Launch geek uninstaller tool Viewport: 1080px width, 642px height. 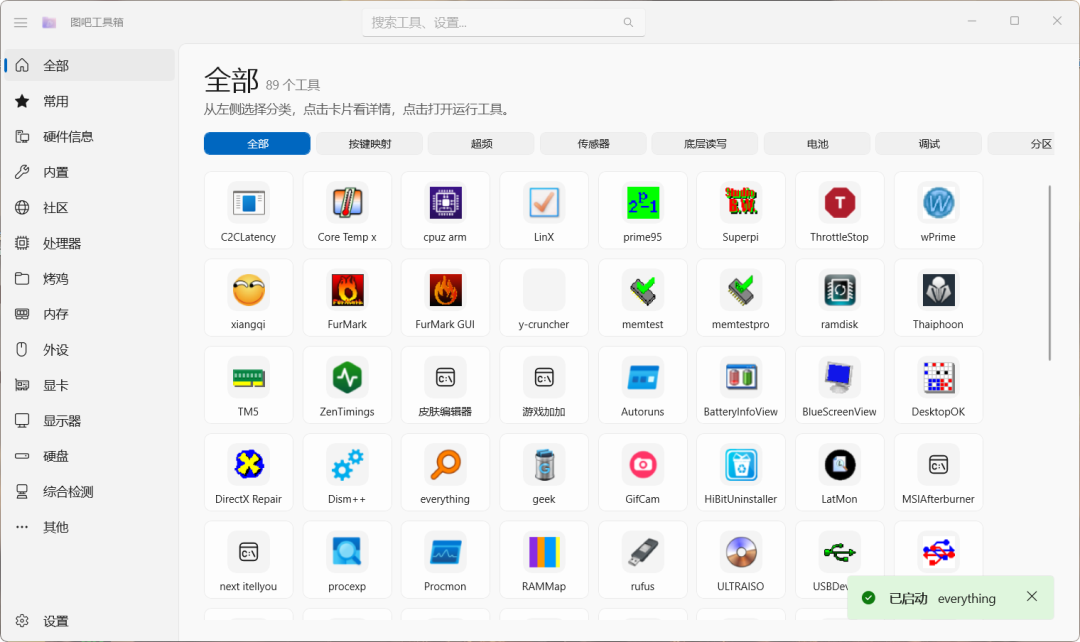click(x=543, y=473)
